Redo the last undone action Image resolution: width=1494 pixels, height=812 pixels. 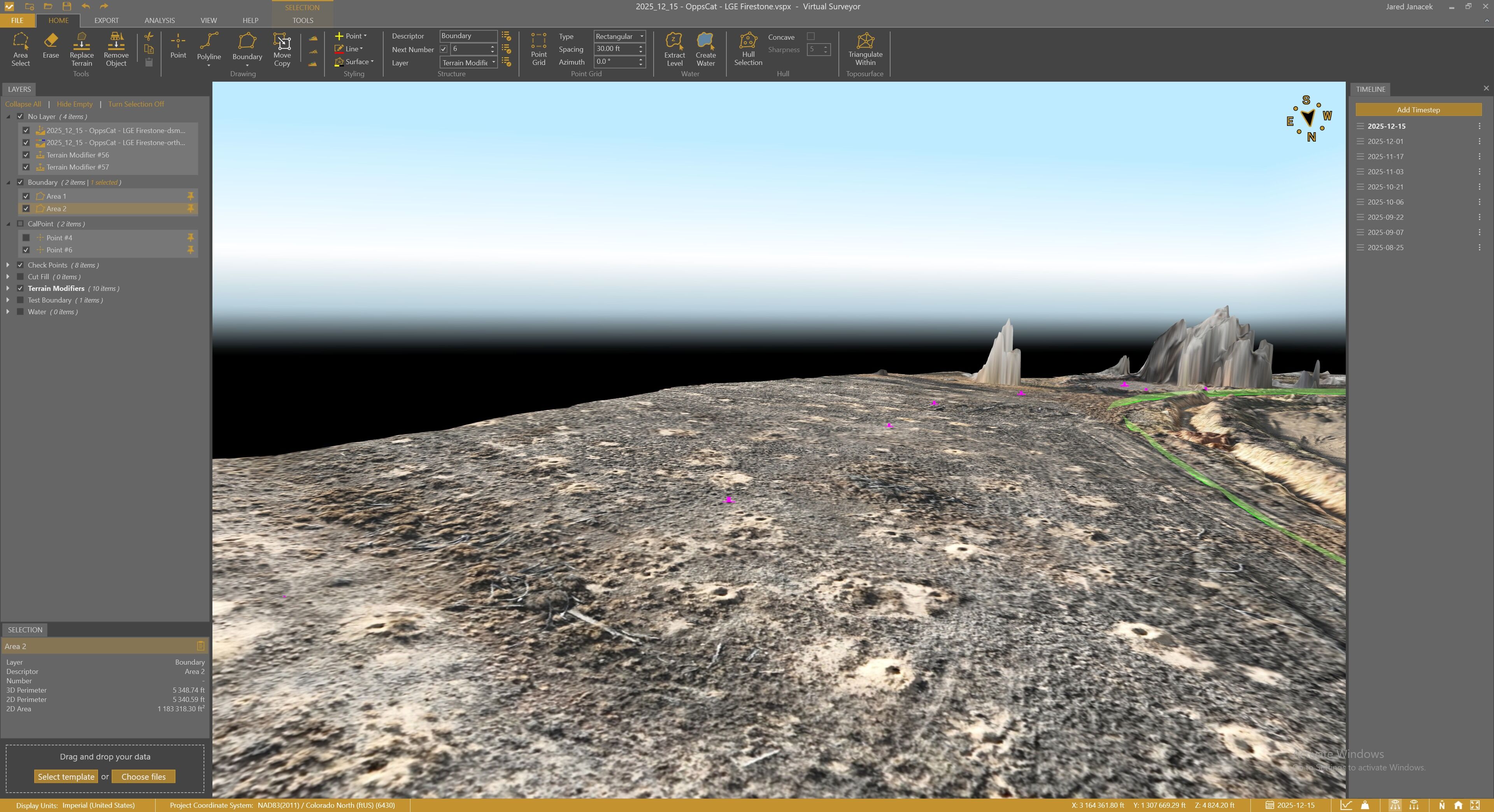(x=104, y=6)
